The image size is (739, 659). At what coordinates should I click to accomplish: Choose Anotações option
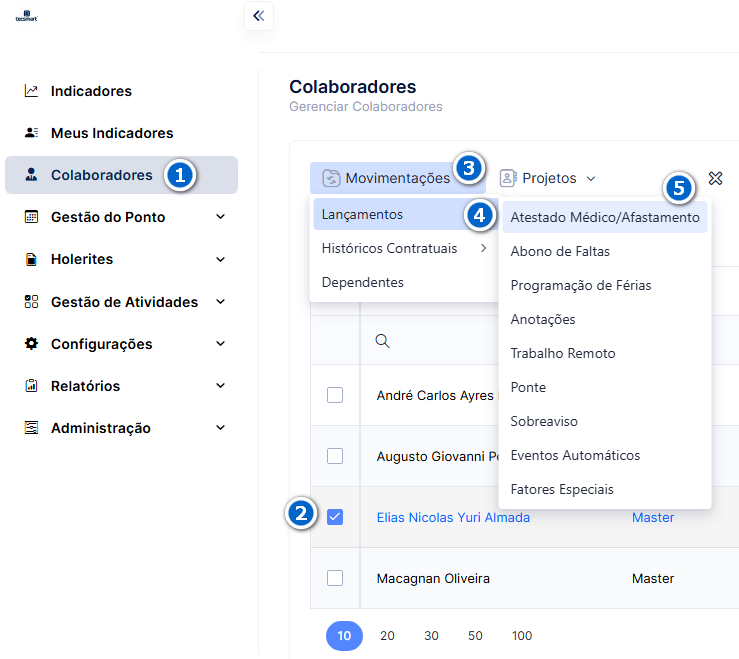pos(605,319)
